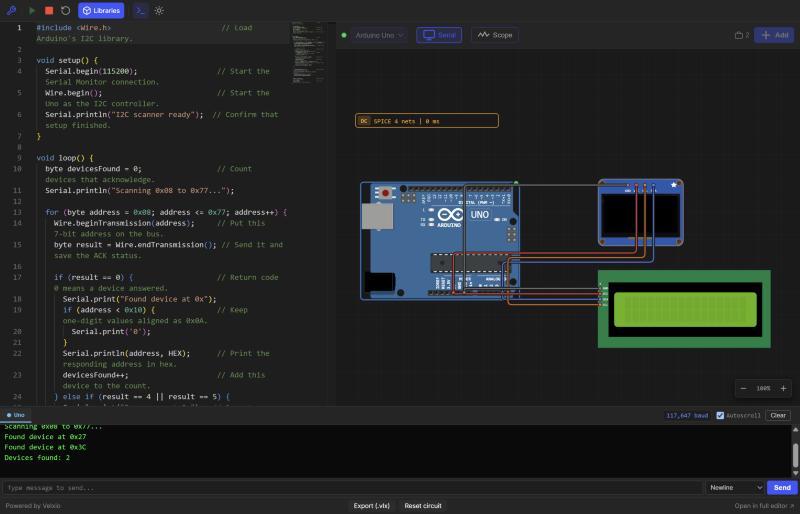This screenshot has height=514, width=800.
Task: Open the Libraries manager
Action: click(x=101, y=10)
